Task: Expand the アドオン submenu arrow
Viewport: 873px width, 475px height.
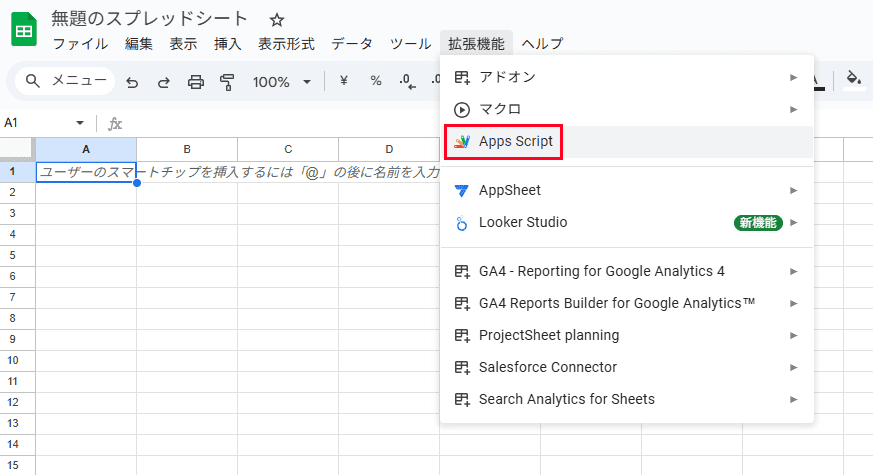Action: 794,77
